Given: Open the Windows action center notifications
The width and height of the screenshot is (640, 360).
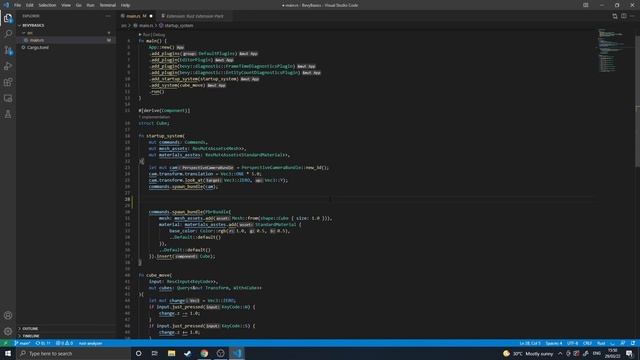Looking at the screenshot, I should click(629, 353).
